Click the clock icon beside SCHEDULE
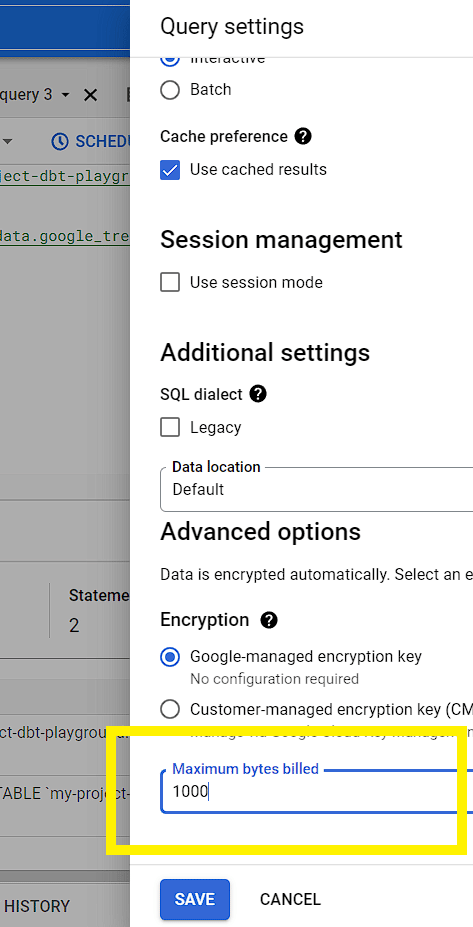The height and width of the screenshot is (927, 473). [x=60, y=141]
